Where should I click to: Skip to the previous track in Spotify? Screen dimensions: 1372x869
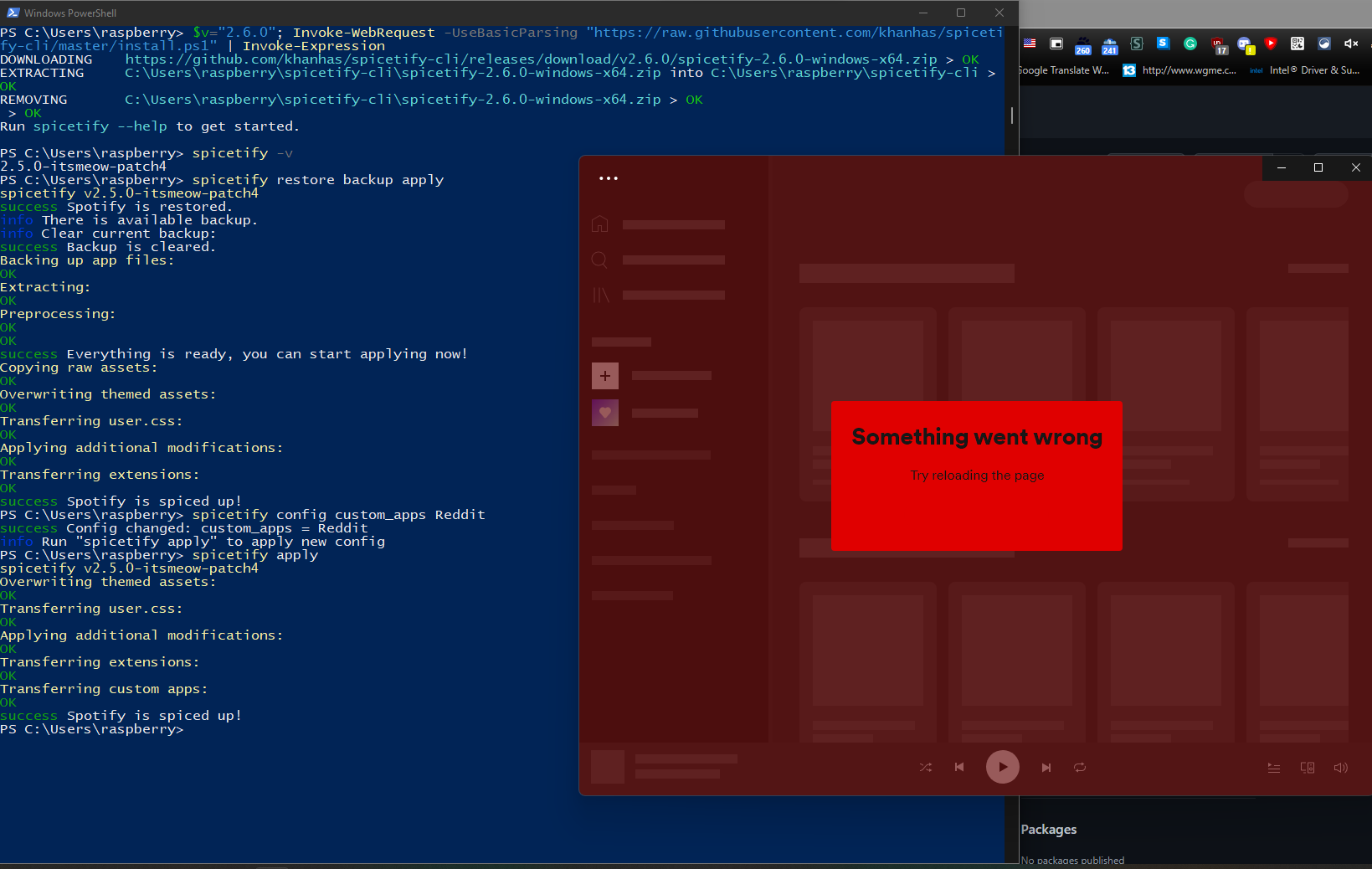[x=959, y=767]
